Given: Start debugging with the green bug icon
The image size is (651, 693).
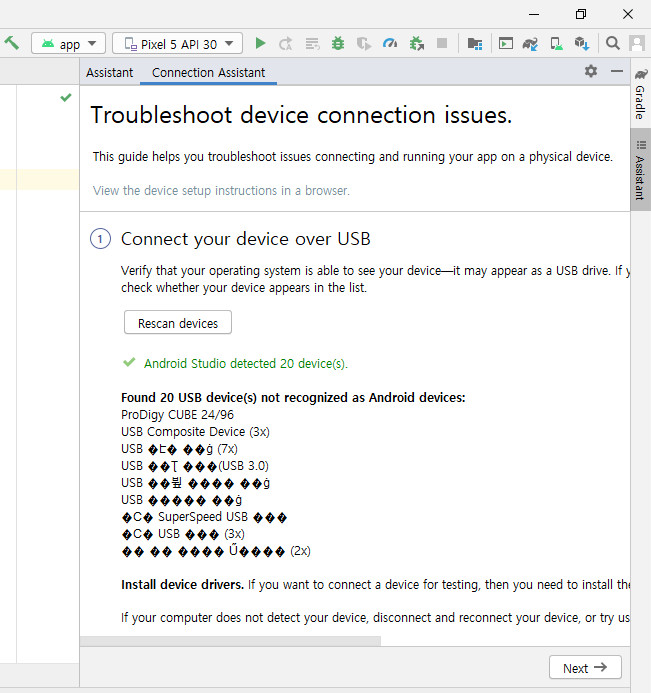Looking at the screenshot, I should point(338,43).
